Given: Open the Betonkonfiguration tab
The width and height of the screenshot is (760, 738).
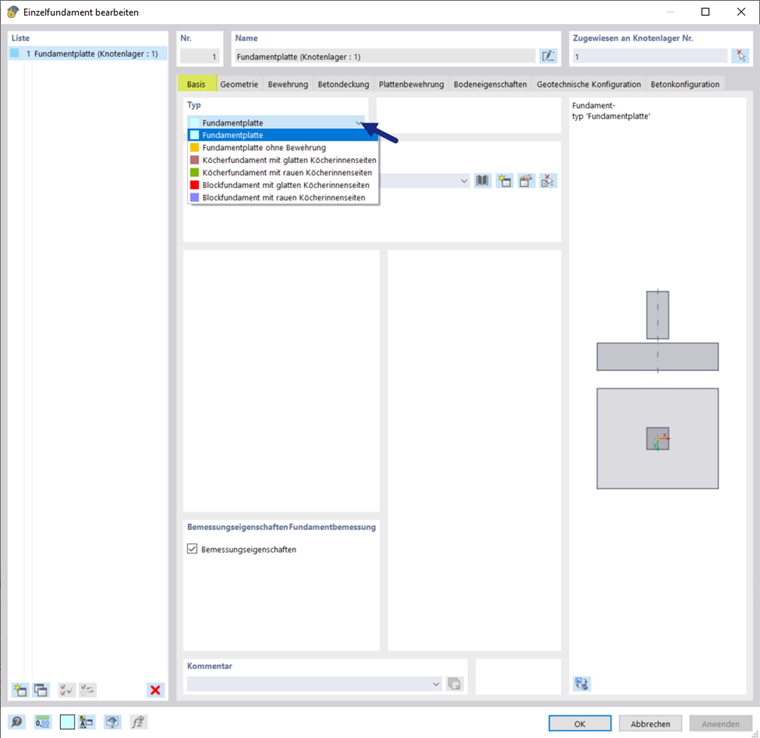Looking at the screenshot, I should point(685,84).
